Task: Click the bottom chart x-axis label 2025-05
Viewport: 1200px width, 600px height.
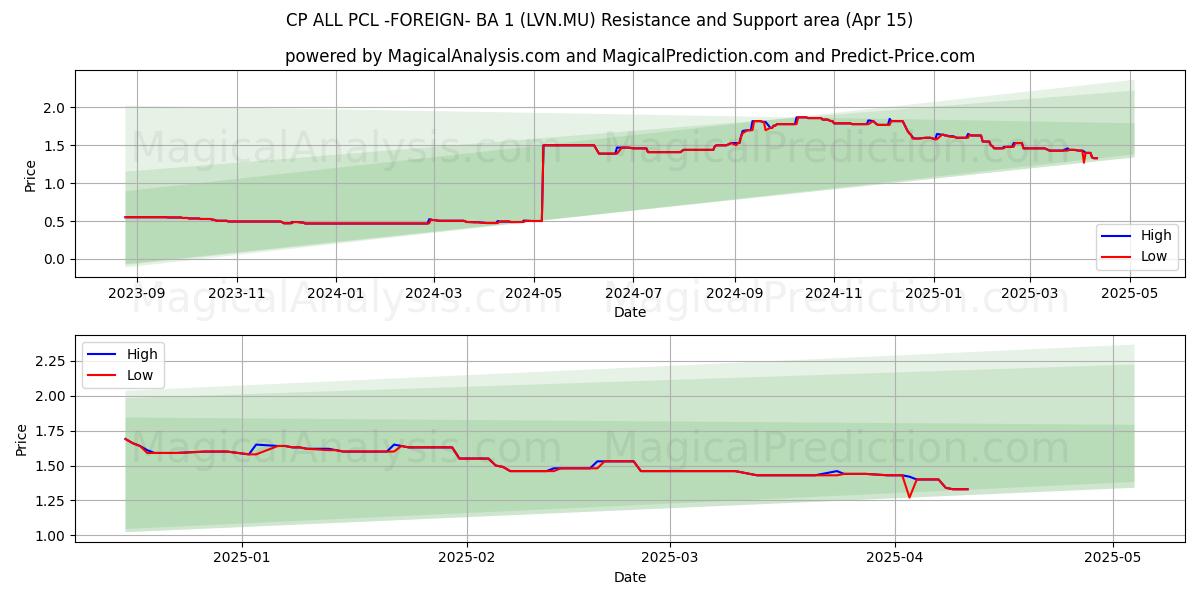Action: [1113, 559]
